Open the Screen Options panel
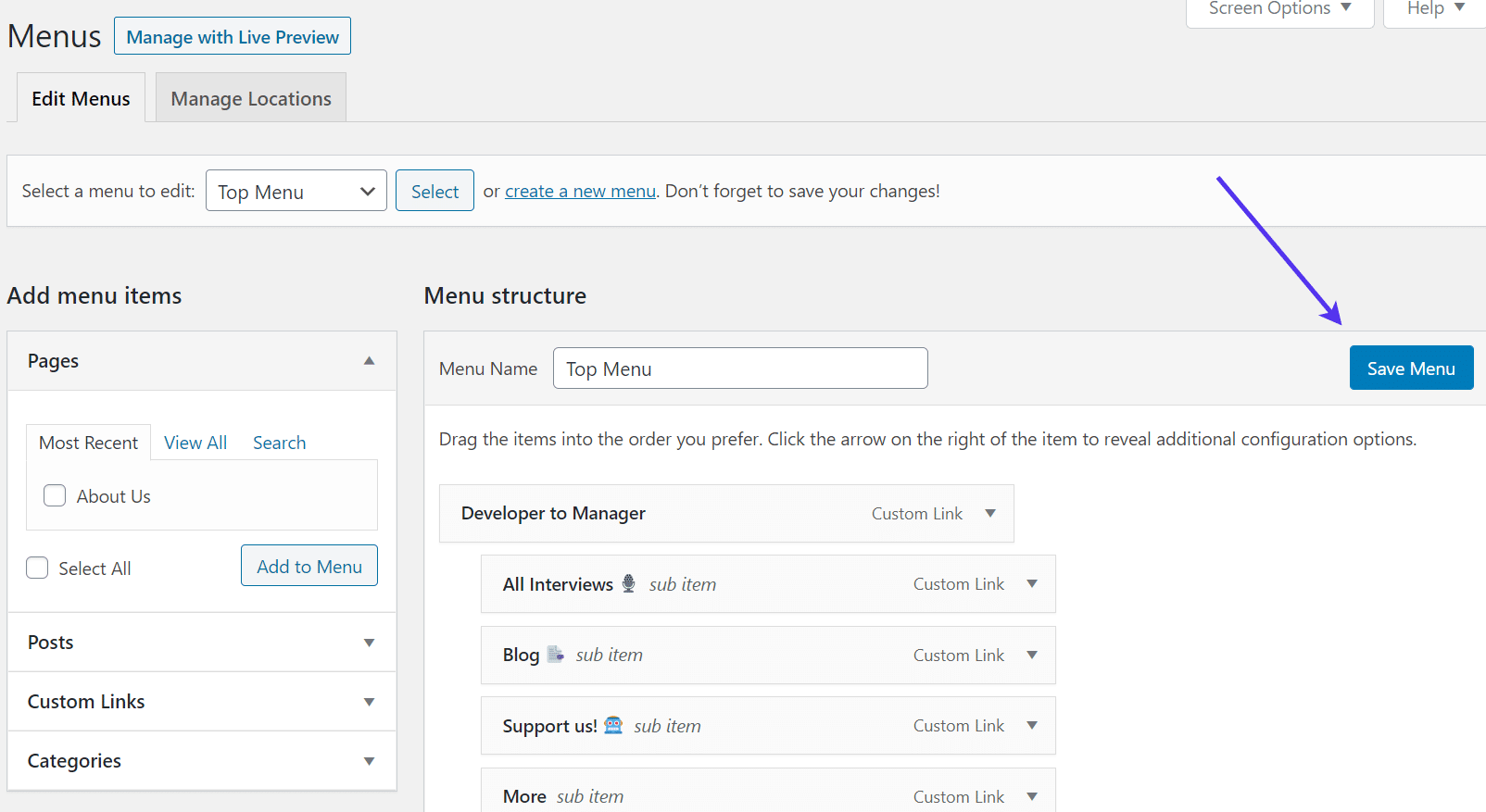 click(x=1279, y=9)
